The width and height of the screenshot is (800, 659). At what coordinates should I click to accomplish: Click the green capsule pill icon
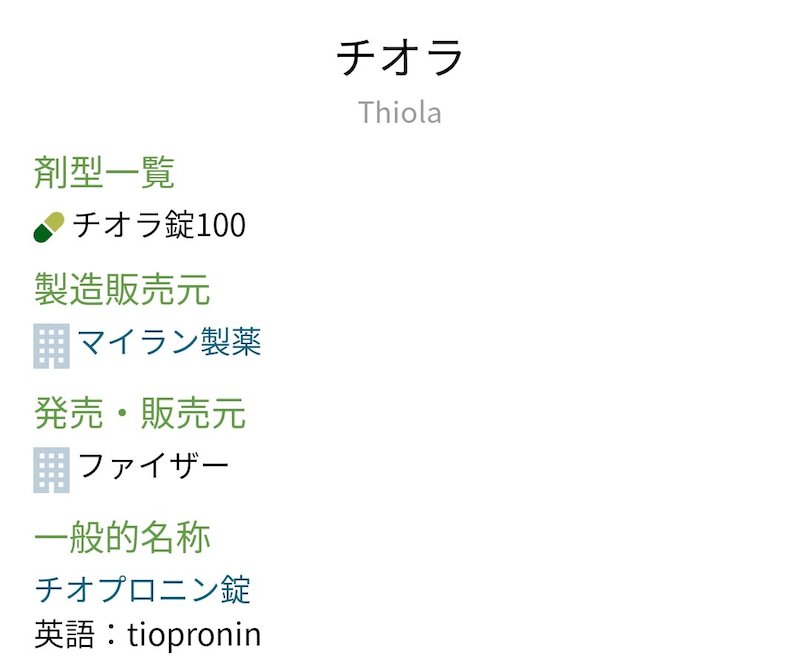[x=49, y=227]
